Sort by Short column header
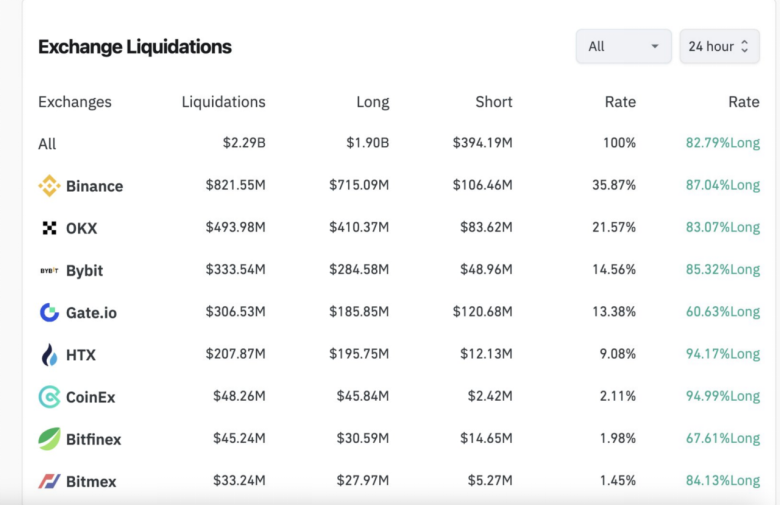 tap(494, 102)
